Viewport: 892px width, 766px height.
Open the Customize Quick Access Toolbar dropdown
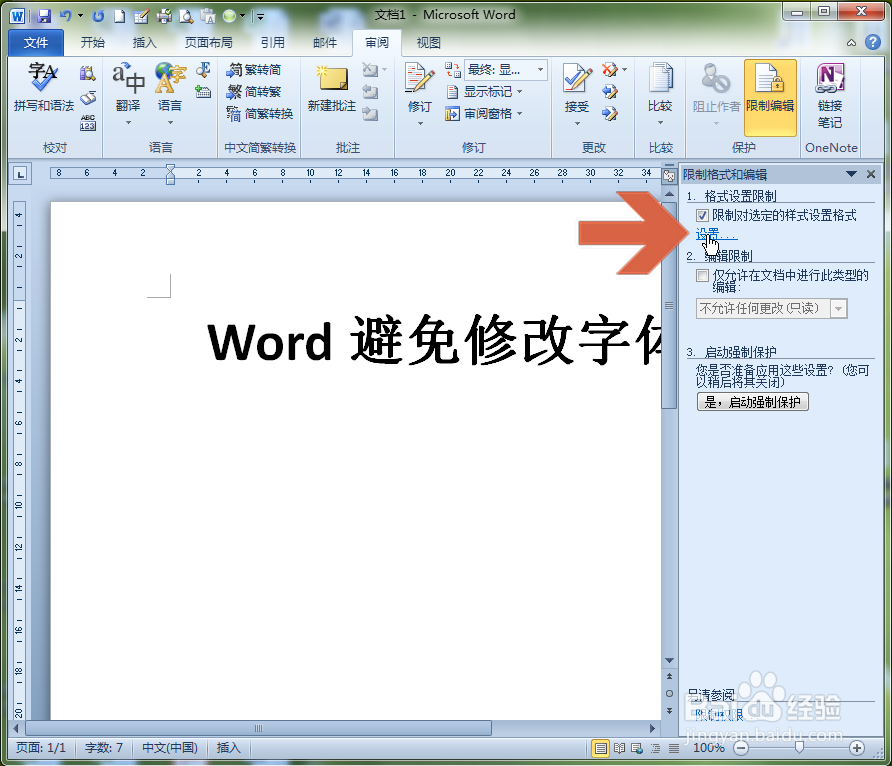tap(260, 16)
